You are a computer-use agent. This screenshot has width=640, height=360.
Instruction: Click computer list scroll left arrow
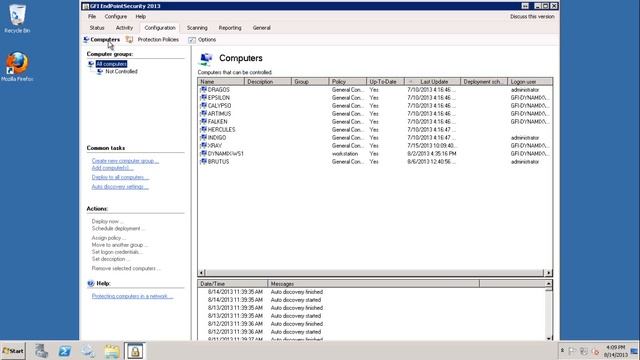point(201,273)
